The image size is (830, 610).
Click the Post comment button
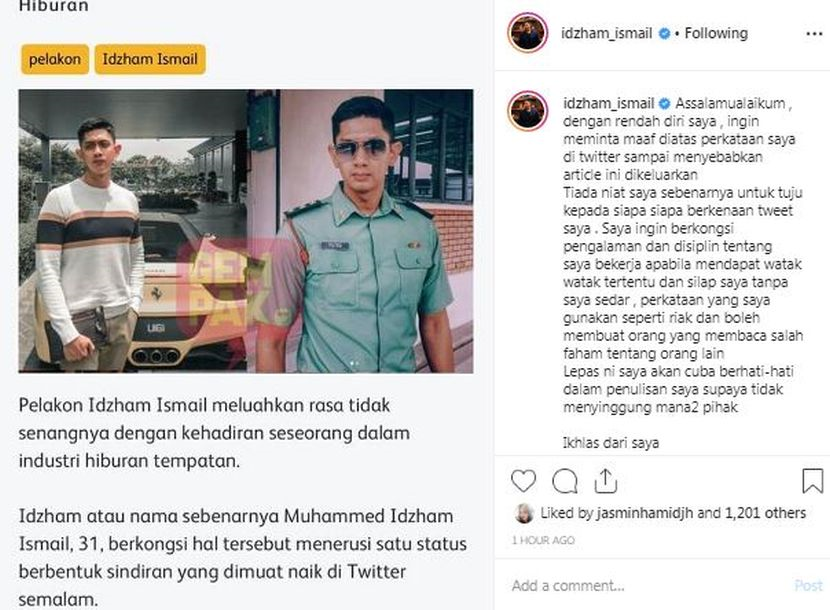(x=808, y=586)
